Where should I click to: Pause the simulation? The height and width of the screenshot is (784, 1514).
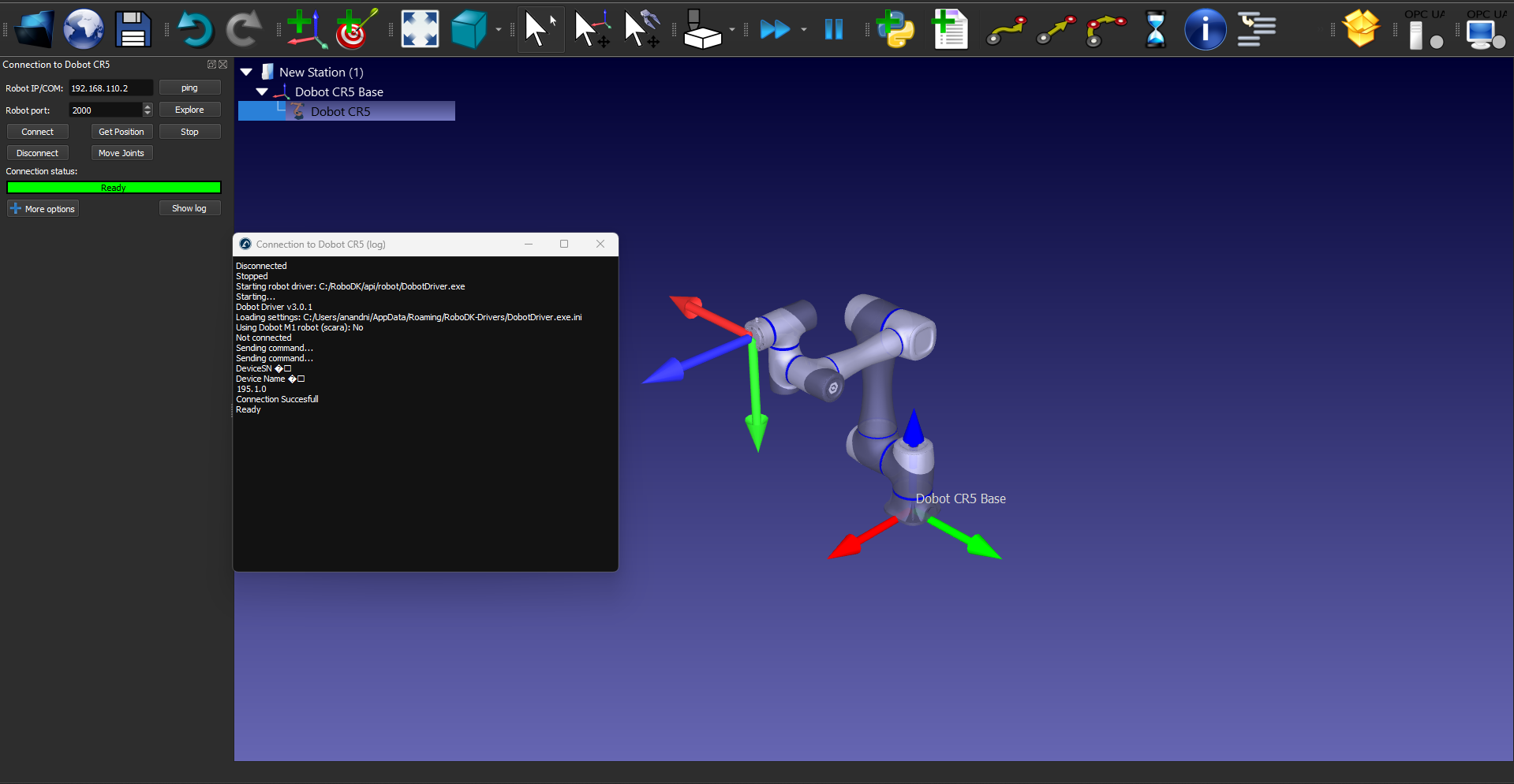[x=833, y=29]
